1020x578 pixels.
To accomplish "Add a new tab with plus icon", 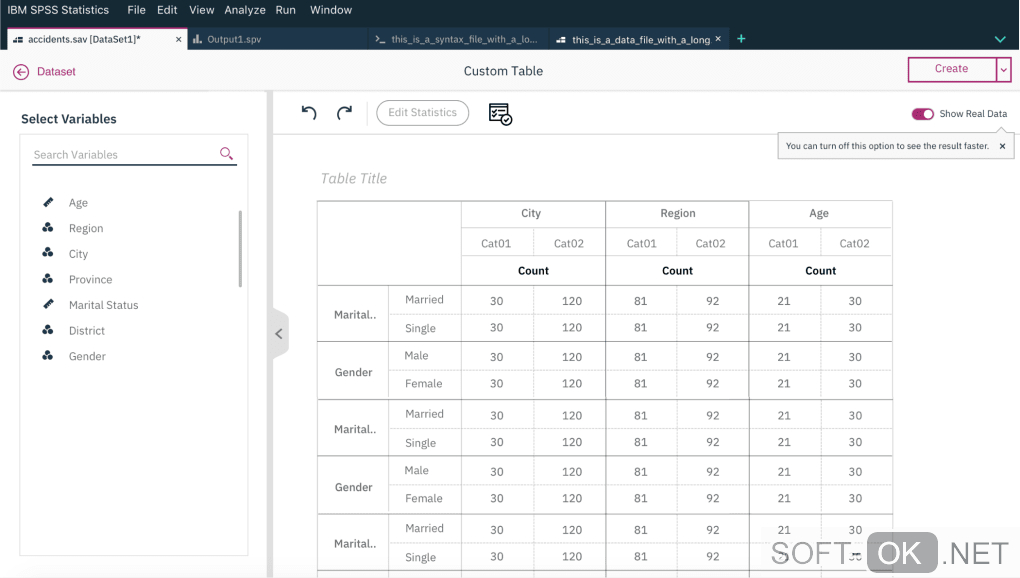I will 741,39.
